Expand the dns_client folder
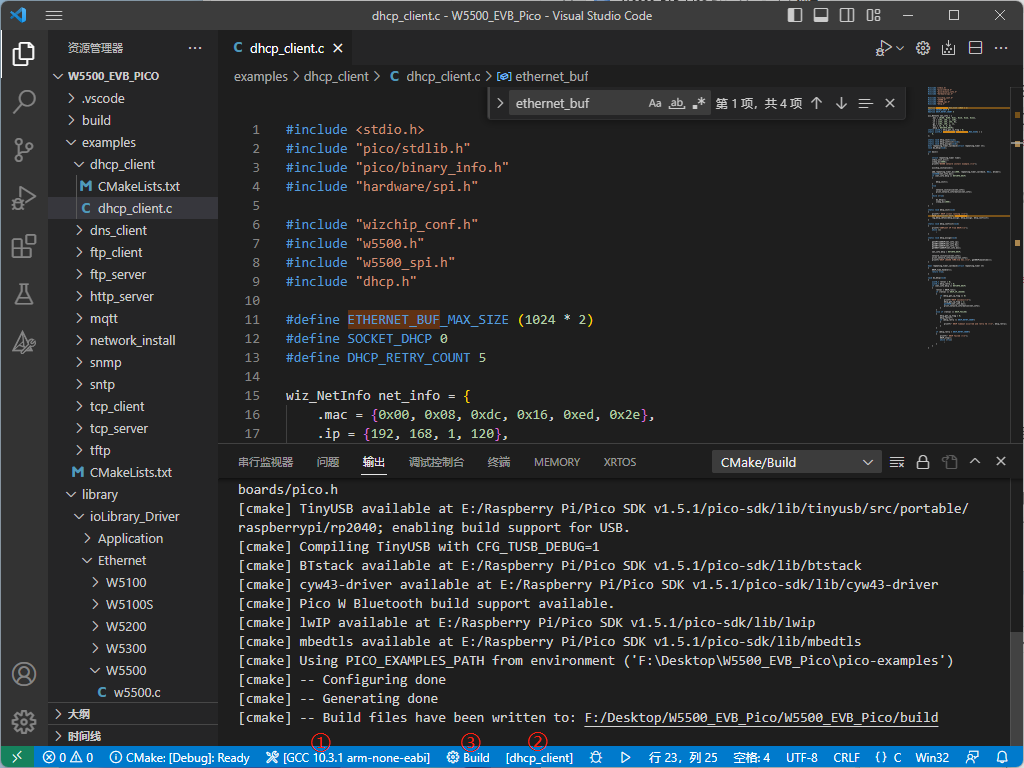Screen dimensions: 1024x768 133,231
